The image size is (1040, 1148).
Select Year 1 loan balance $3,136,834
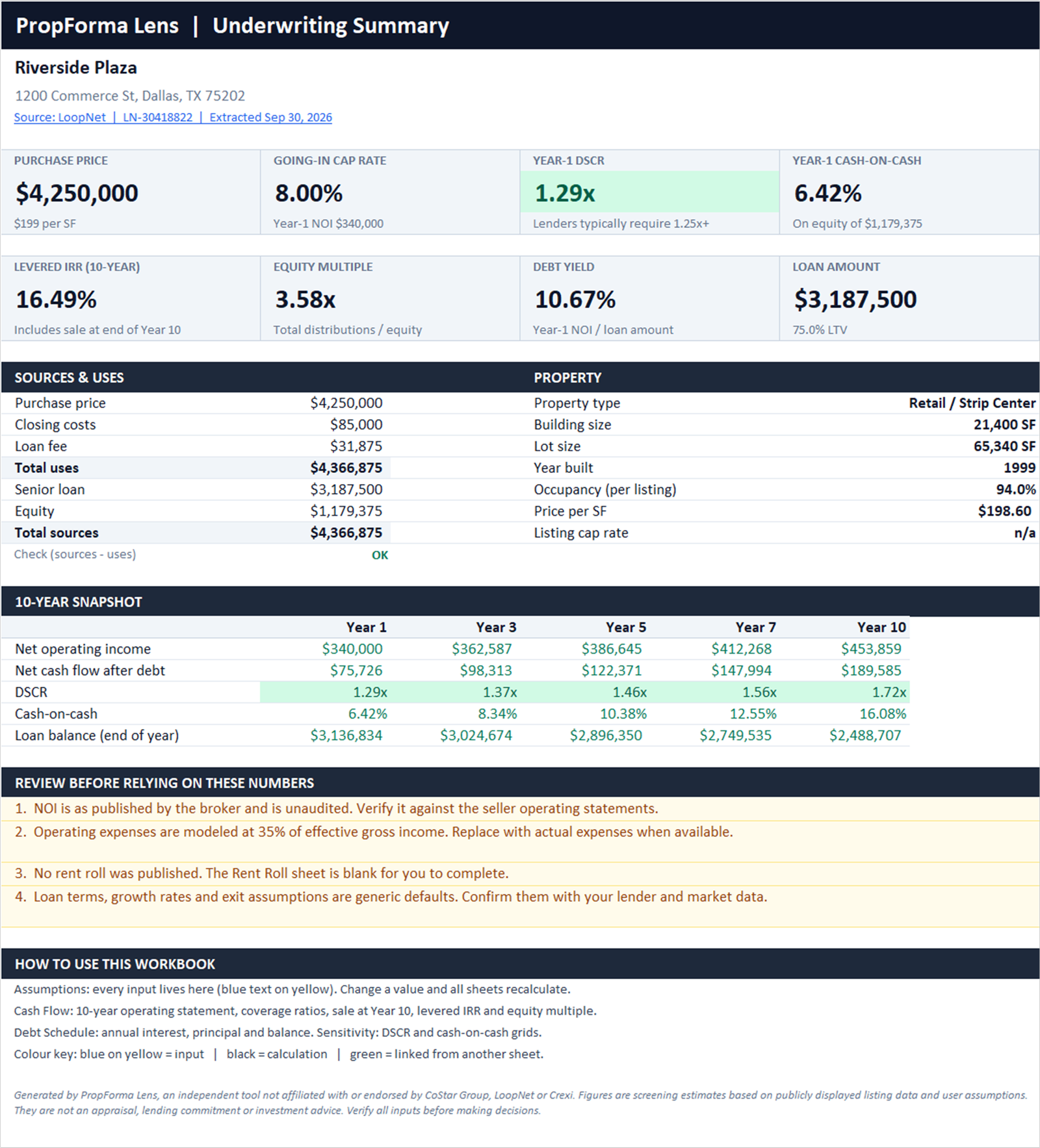(x=346, y=735)
